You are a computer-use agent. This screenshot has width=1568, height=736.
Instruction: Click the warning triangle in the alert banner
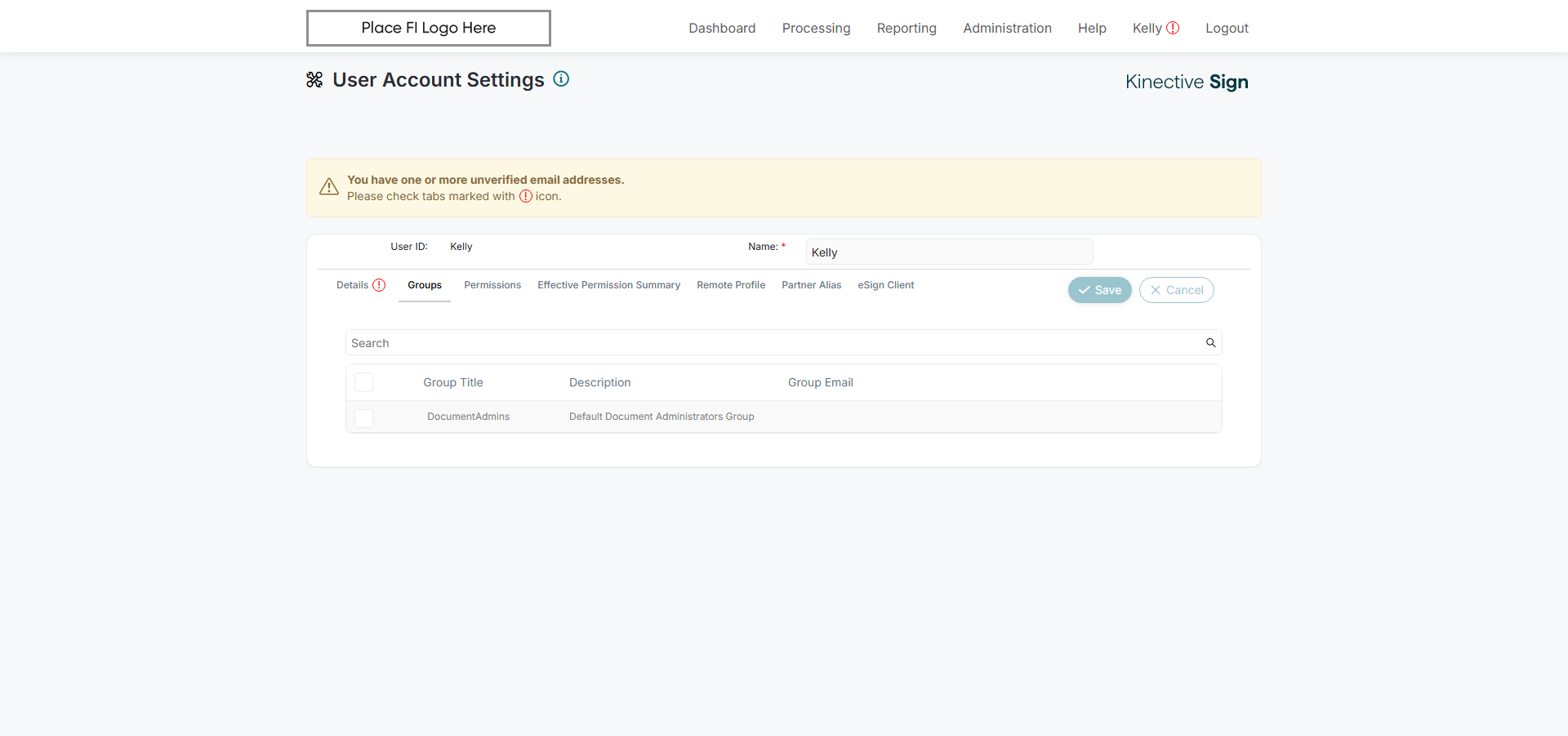(x=329, y=187)
